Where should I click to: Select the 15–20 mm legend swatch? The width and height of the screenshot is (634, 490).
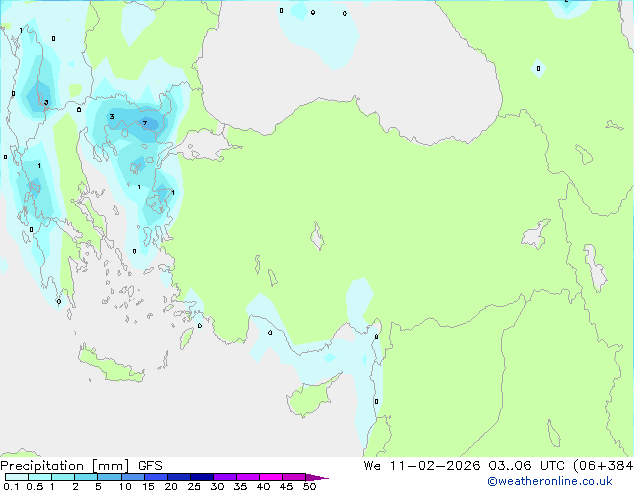point(155,477)
